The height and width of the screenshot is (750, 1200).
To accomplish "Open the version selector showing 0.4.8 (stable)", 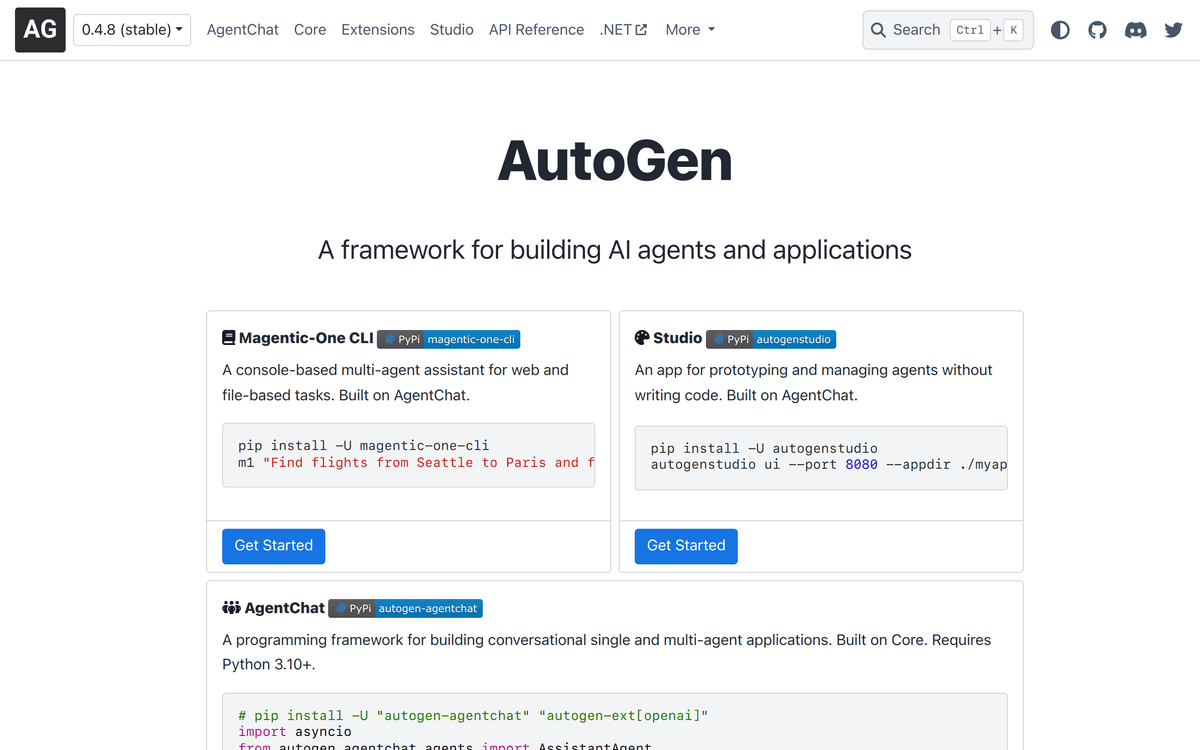I will click(x=132, y=29).
